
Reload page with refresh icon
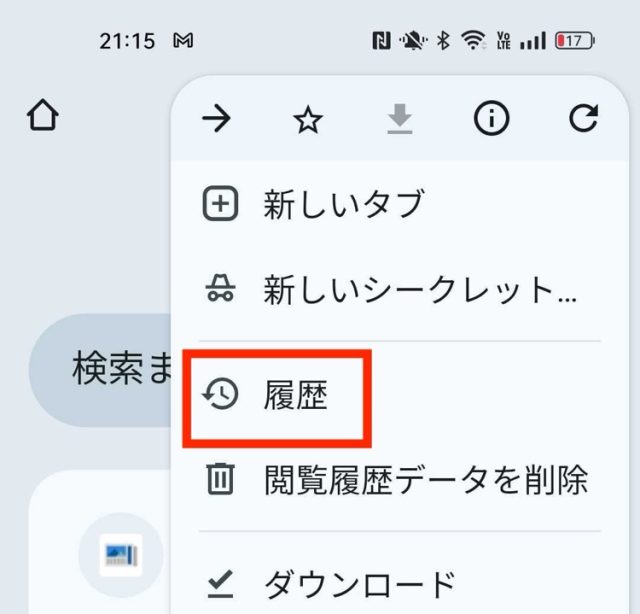(x=584, y=118)
